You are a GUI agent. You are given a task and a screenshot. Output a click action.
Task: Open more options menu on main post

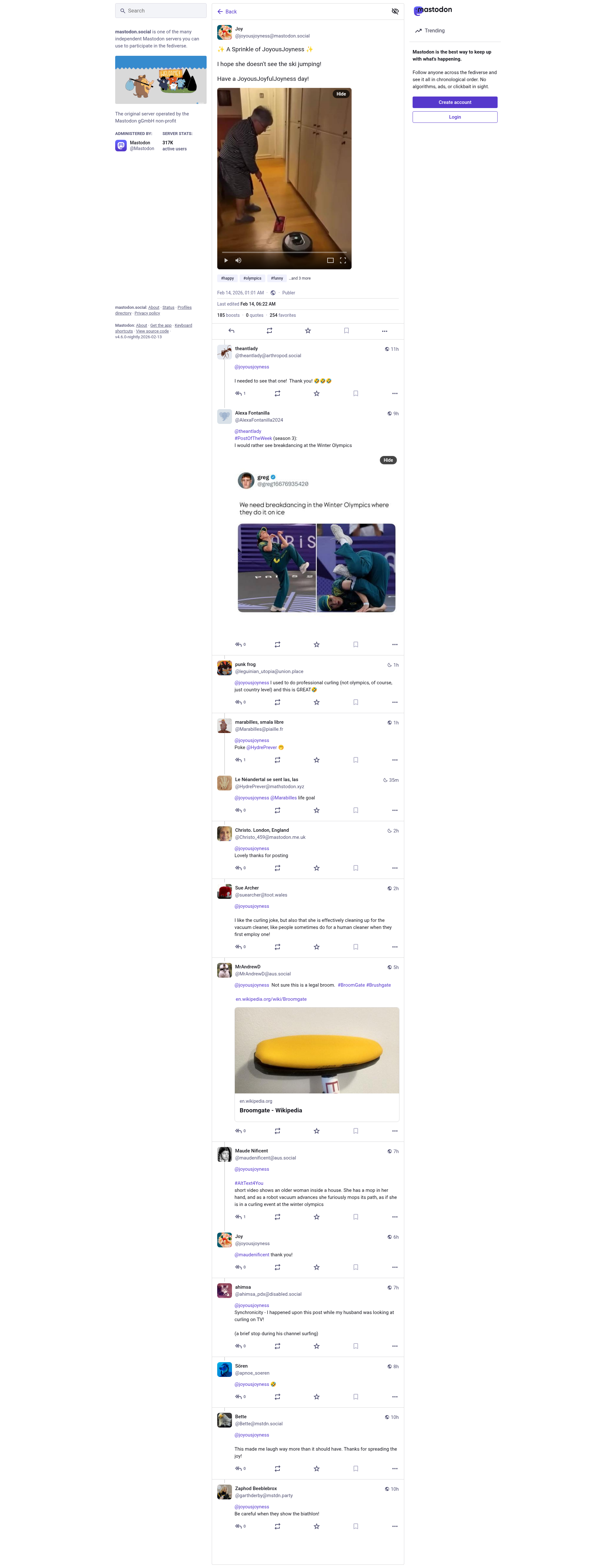[x=384, y=331]
